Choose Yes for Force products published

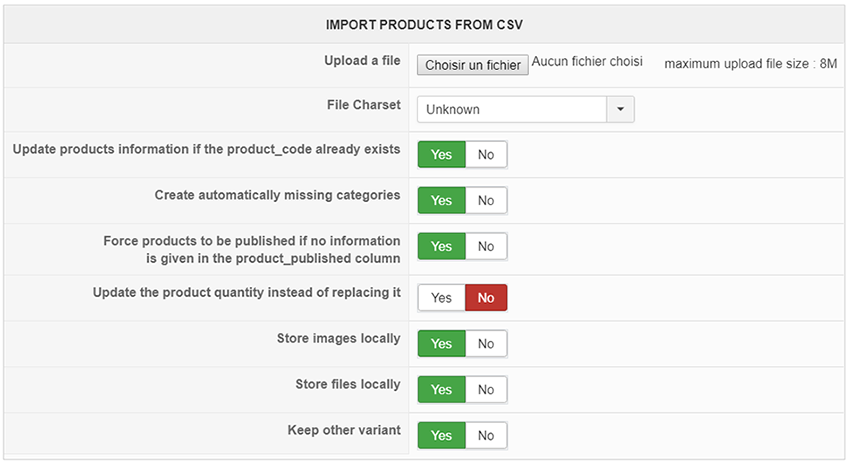(441, 247)
